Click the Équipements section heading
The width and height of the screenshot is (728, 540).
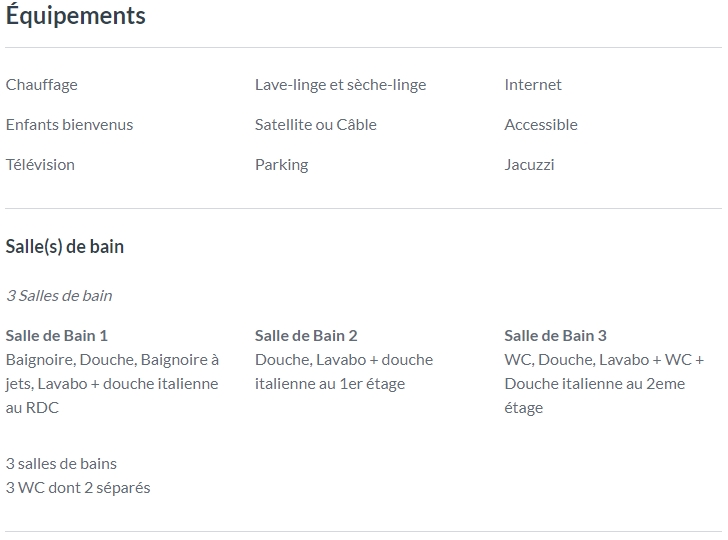point(76,16)
